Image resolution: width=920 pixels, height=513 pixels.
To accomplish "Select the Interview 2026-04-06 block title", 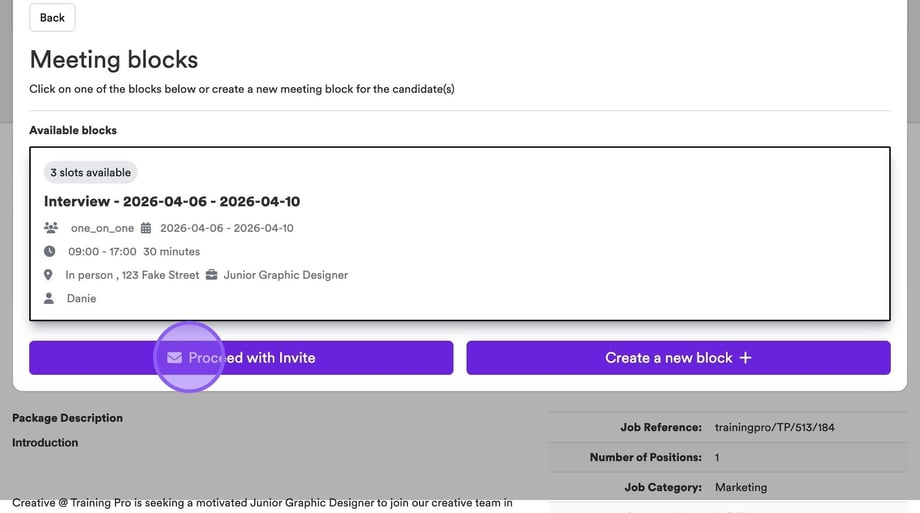I will 171,201.
